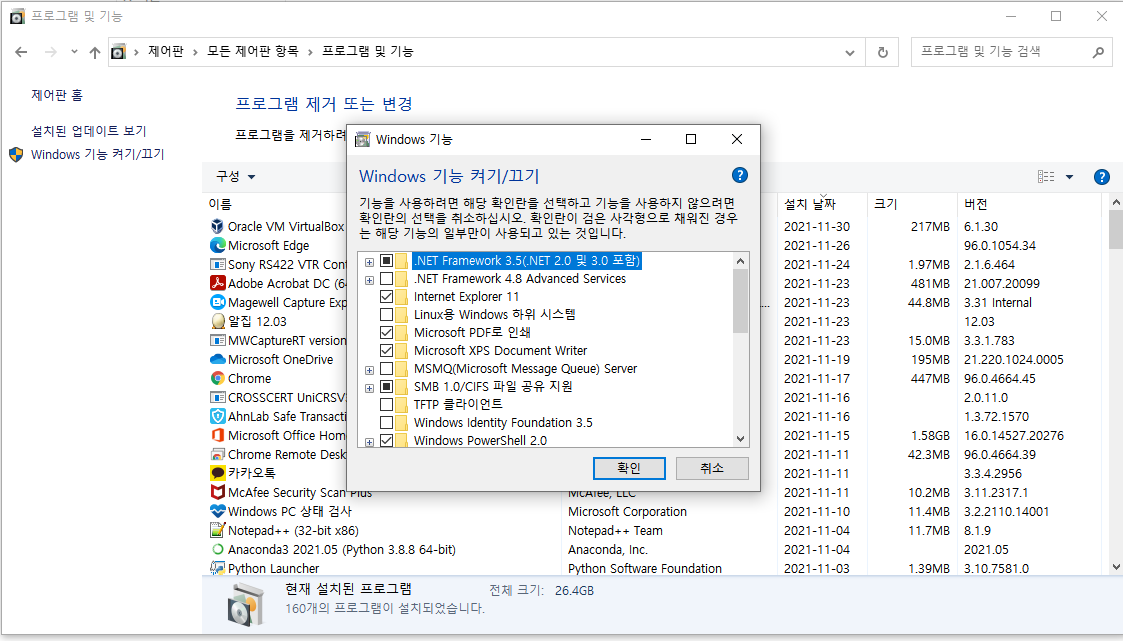Click the 알집 12.03 icon
This screenshot has height=641, width=1123.
217,322
